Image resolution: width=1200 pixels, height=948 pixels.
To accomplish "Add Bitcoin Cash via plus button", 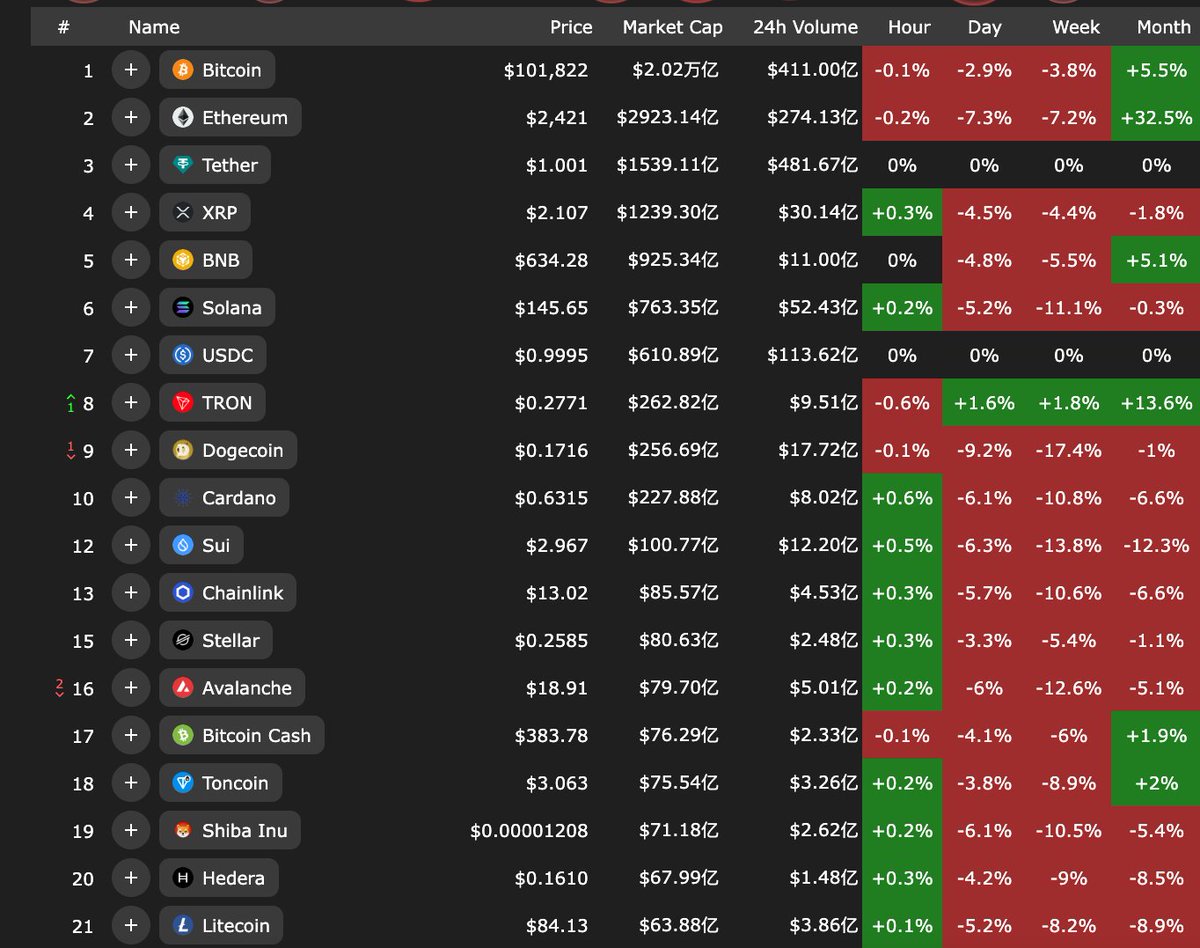I will coord(130,736).
